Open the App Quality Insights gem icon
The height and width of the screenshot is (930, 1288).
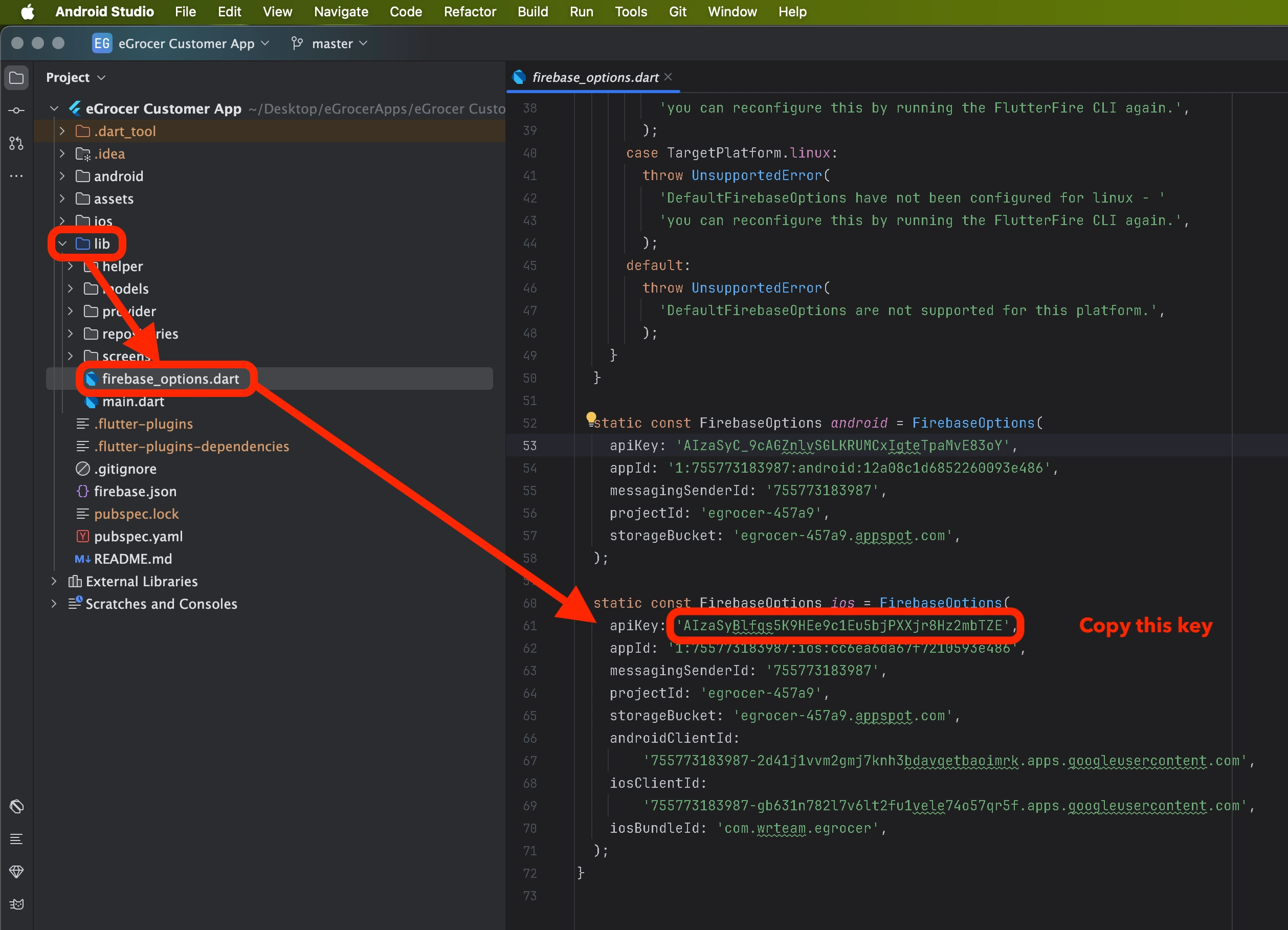[x=16, y=872]
